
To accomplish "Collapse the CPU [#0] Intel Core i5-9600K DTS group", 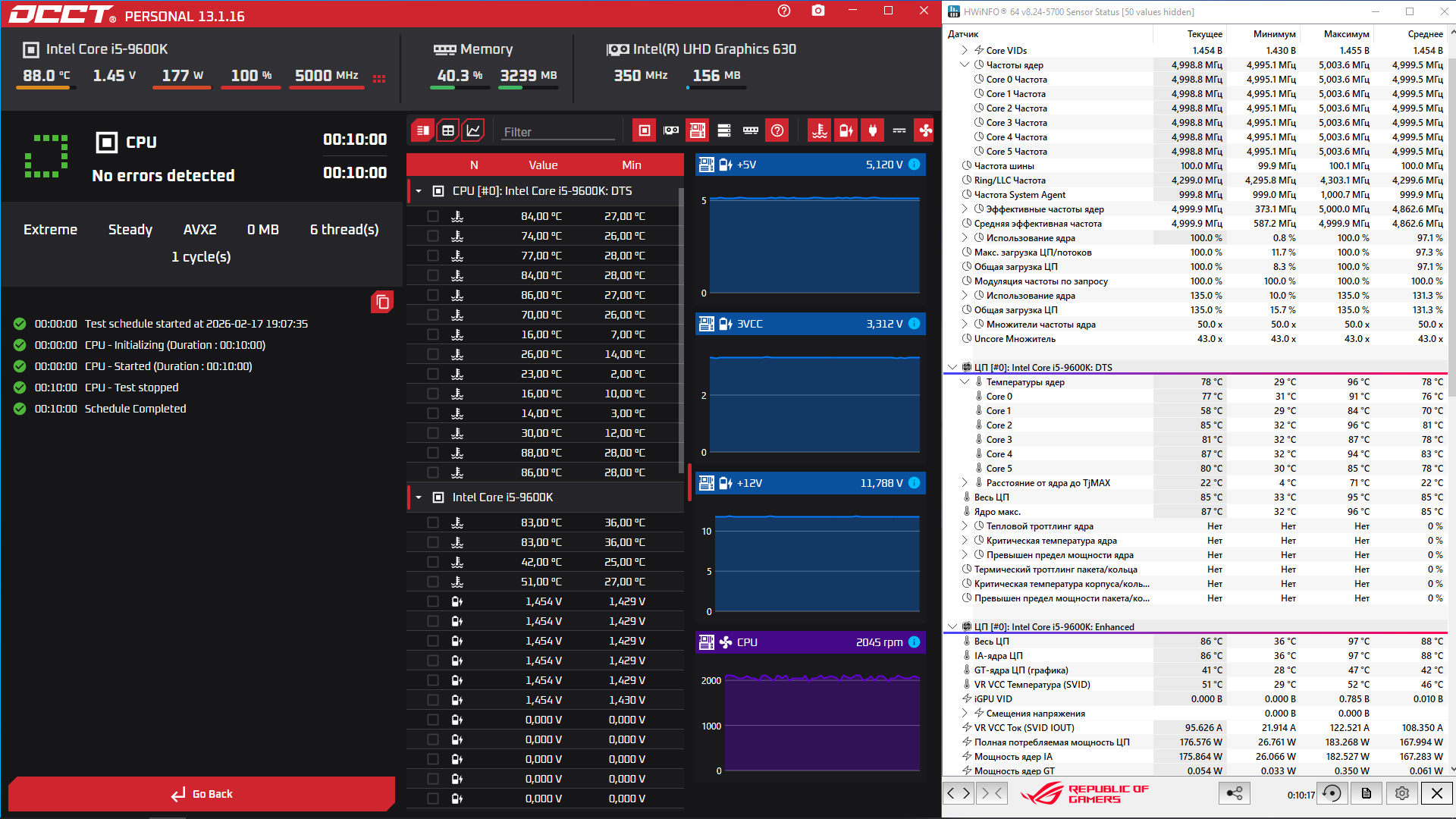I will tap(419, 191).
